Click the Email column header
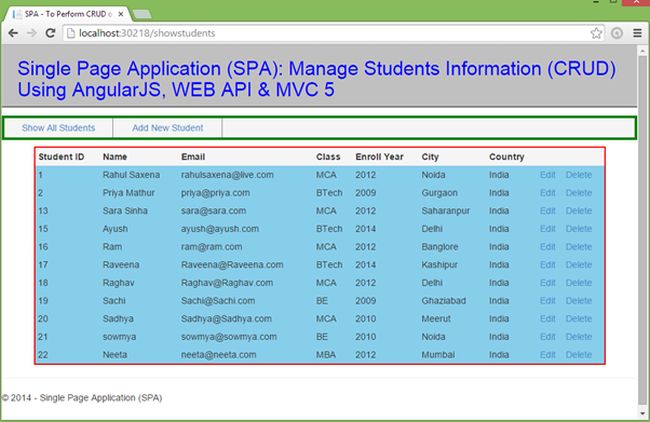 coord(193,157)
